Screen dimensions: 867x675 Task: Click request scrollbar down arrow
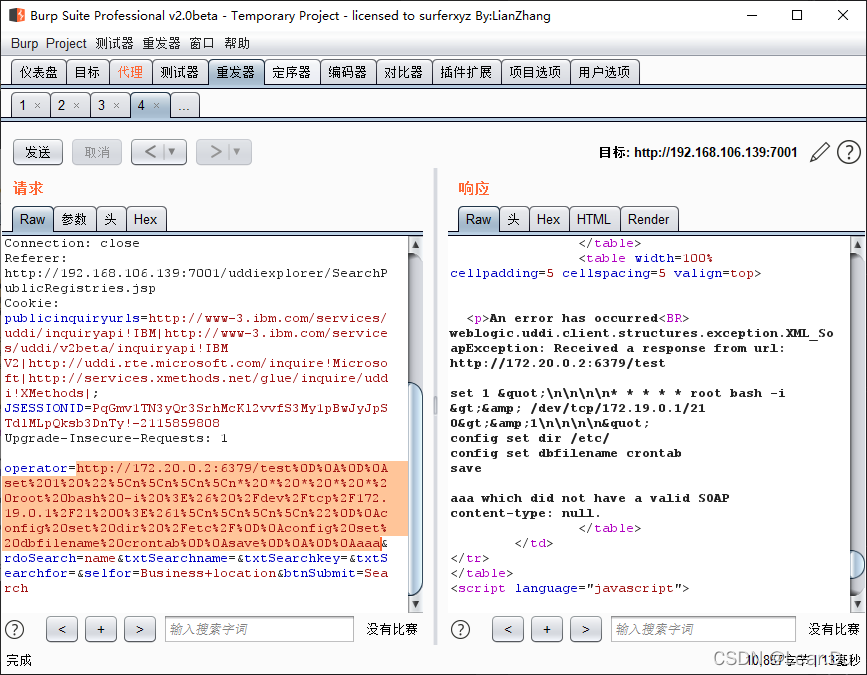[415, 604]
